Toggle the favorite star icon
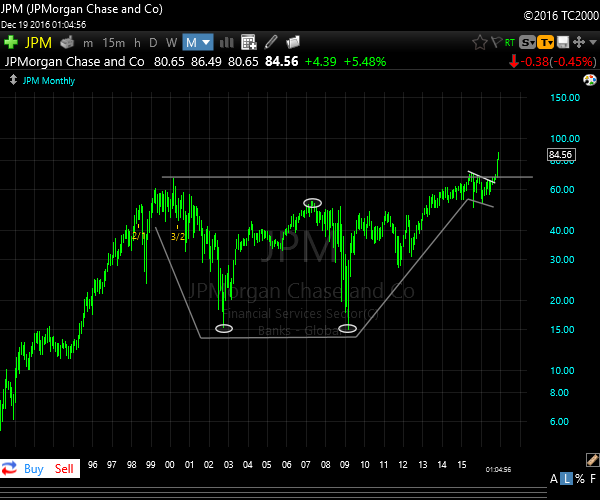600x500 pixels. [480, 42]
